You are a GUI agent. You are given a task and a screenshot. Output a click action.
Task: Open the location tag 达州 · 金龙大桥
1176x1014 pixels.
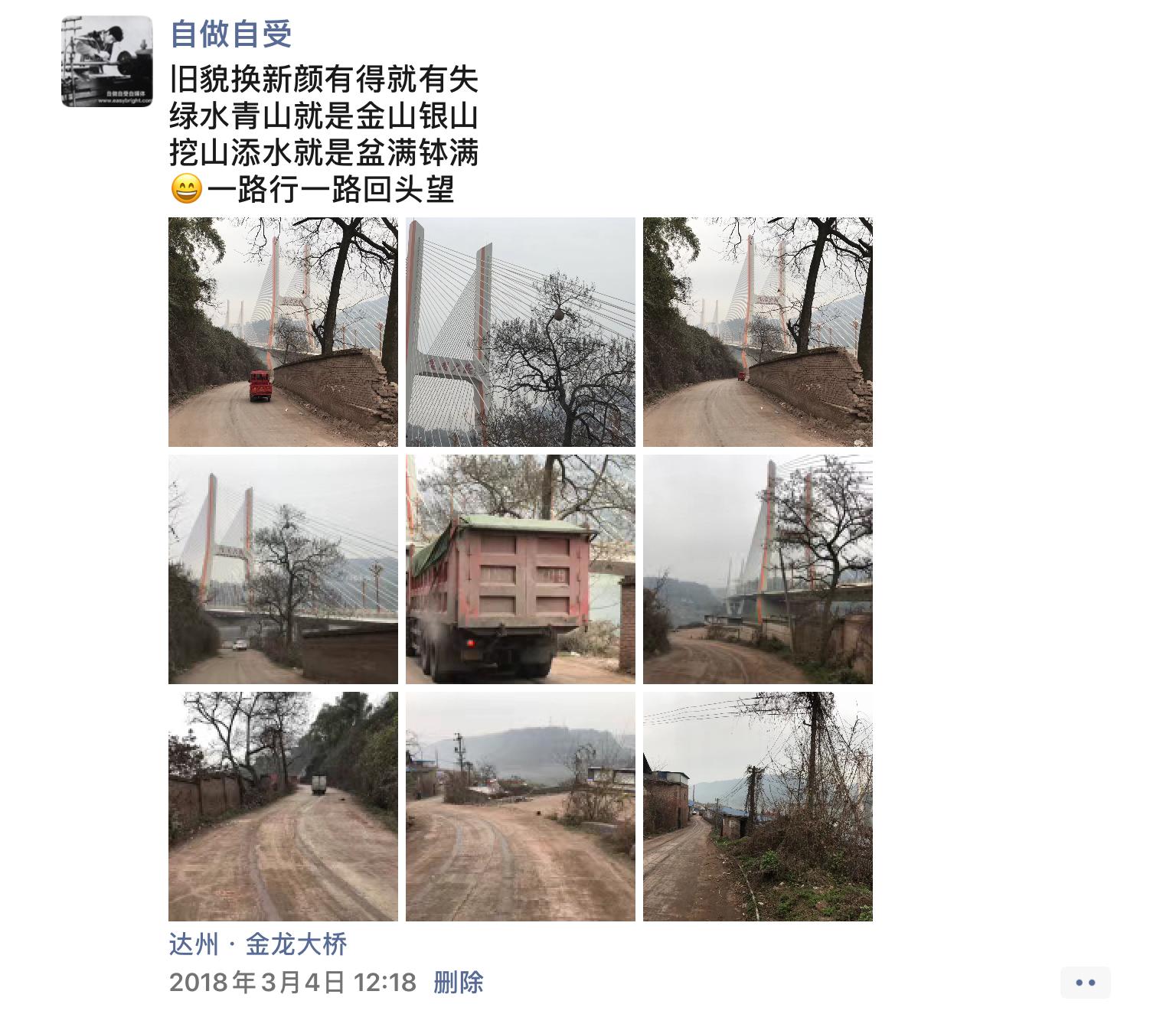(258, 944)
